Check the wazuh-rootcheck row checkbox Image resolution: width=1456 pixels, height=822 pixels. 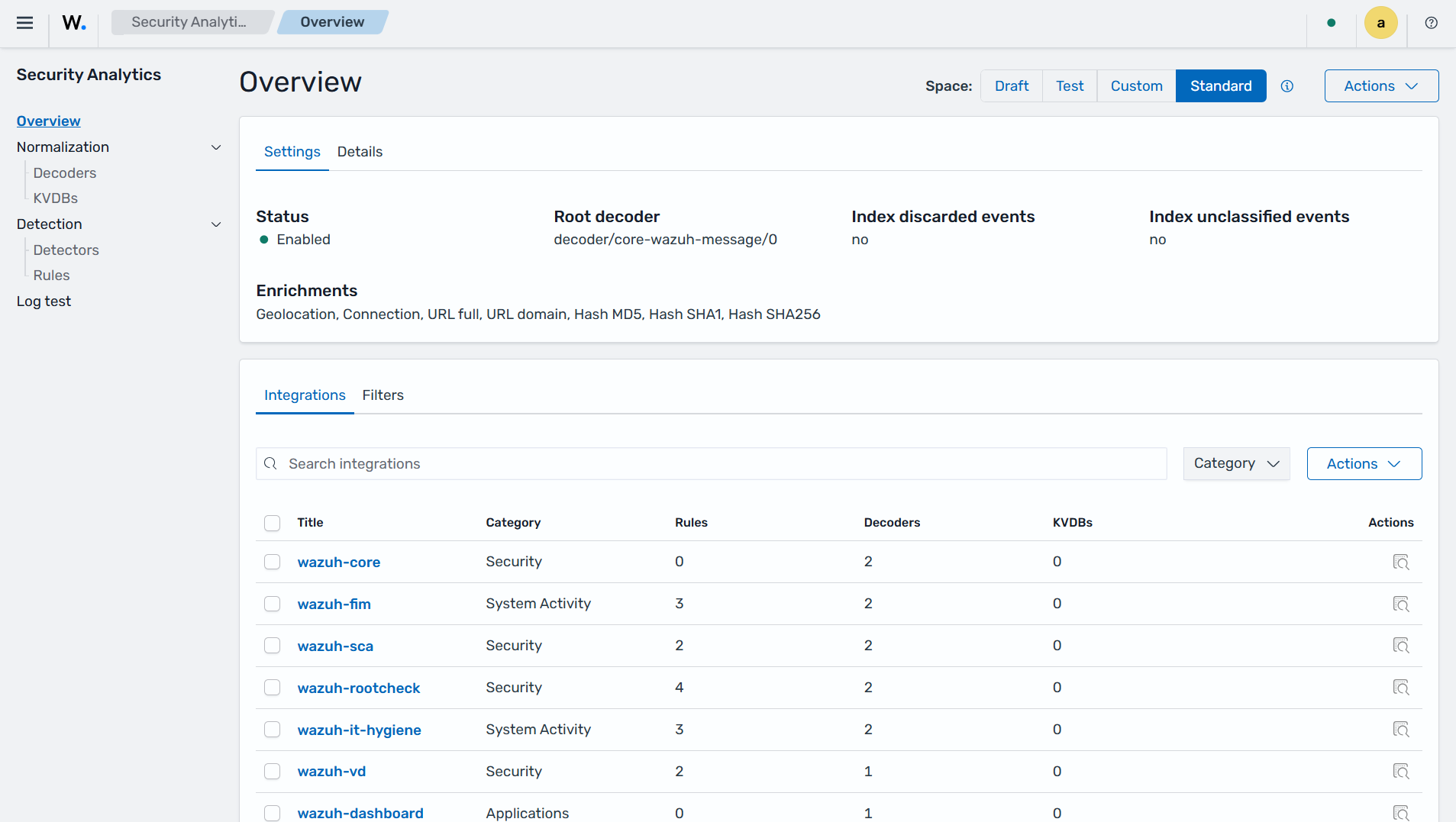click(273, 688)
